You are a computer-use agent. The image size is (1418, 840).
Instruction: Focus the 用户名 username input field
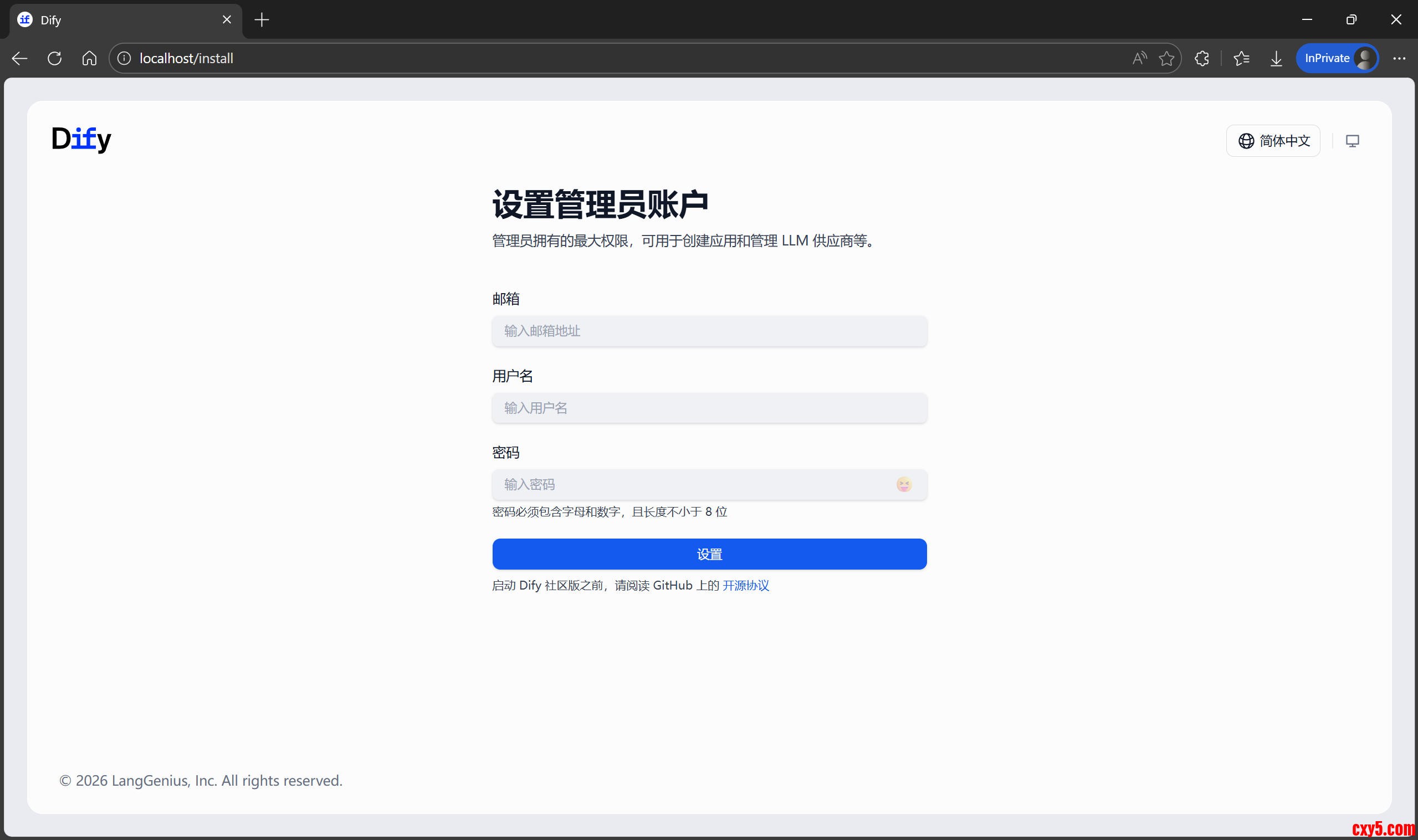click(709, 408)
